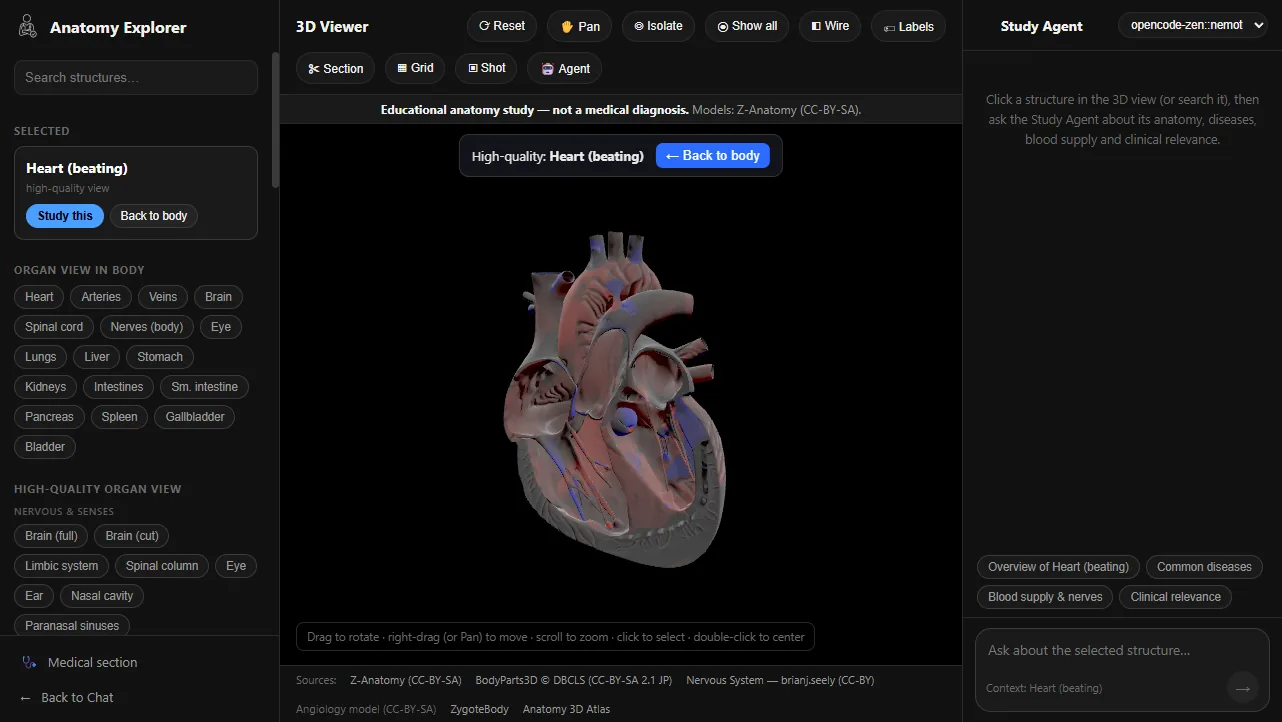Click the send arrow in chat box
This screenshot has width=1282, height=722.
tap(1243, 688)
